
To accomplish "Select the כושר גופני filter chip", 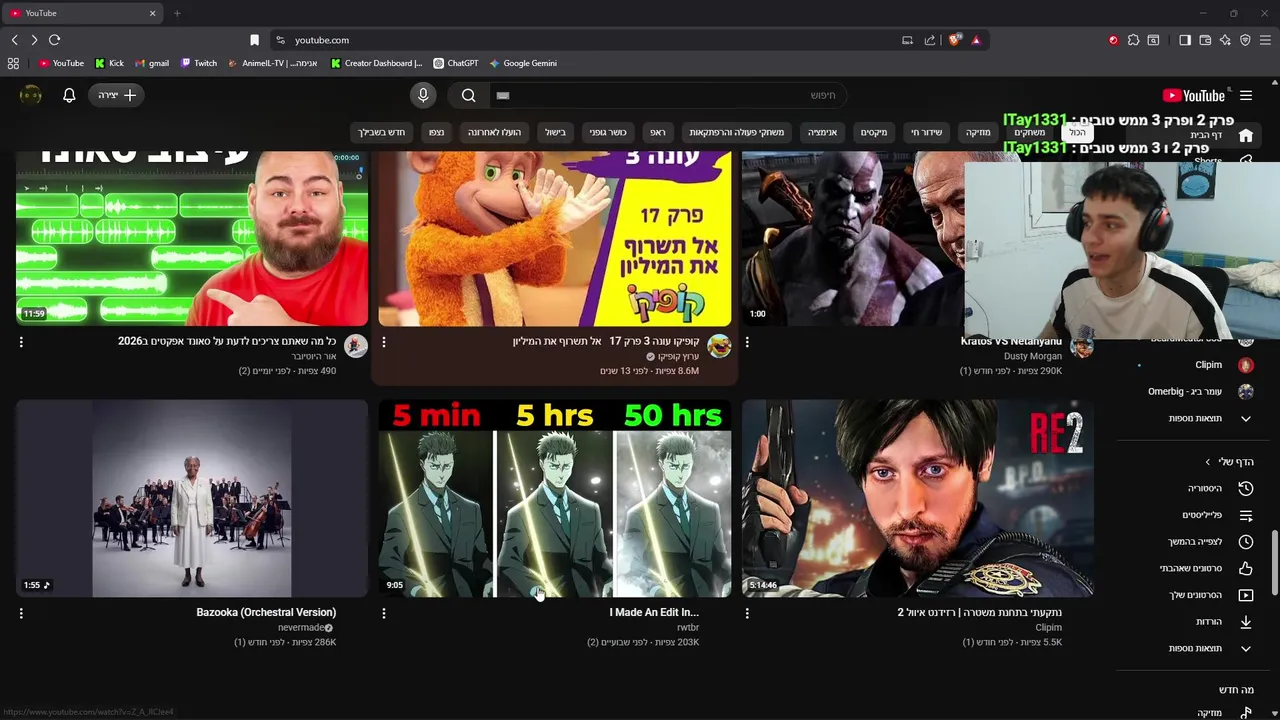I will [607, 132].
